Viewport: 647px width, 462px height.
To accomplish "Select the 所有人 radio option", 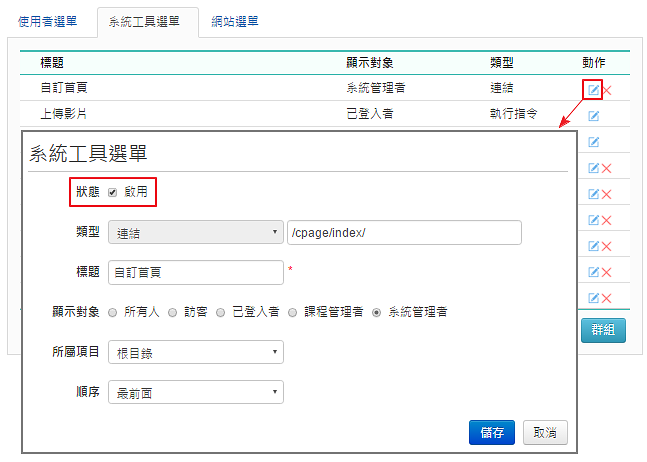I will click(112, 312).
